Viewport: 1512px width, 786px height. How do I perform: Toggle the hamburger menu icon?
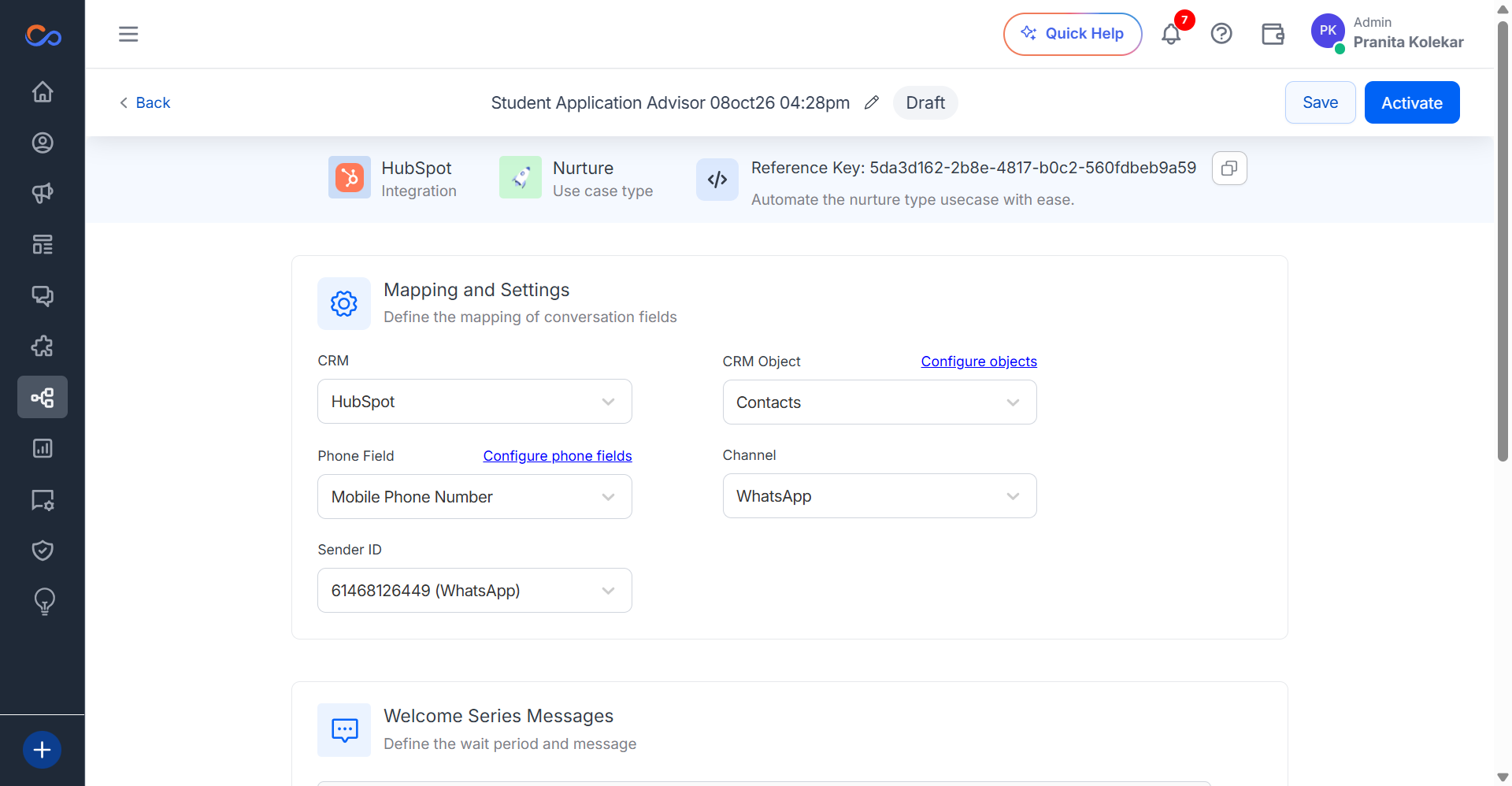coord(128,34)
